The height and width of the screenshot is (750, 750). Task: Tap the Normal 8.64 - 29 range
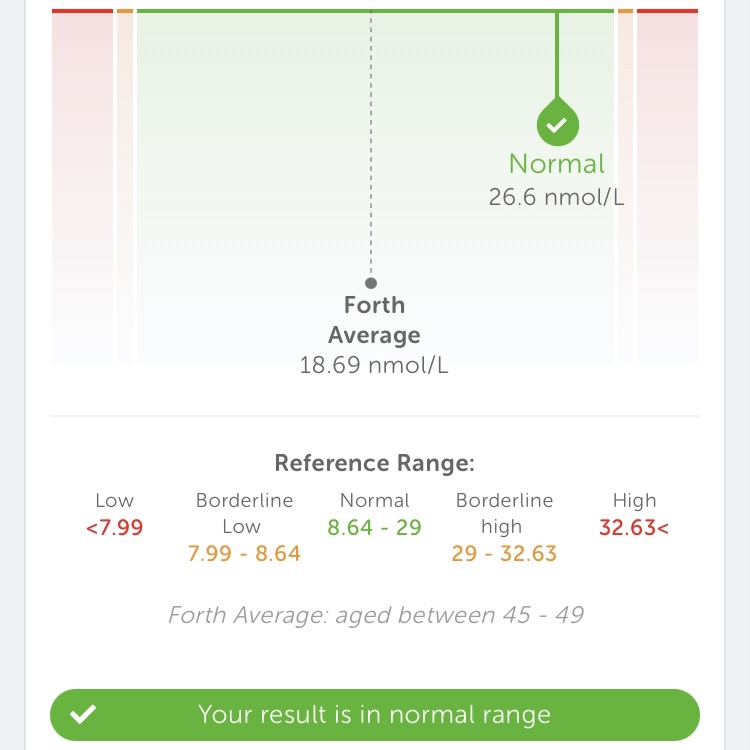pyautogui.click(x=374, y=527)
